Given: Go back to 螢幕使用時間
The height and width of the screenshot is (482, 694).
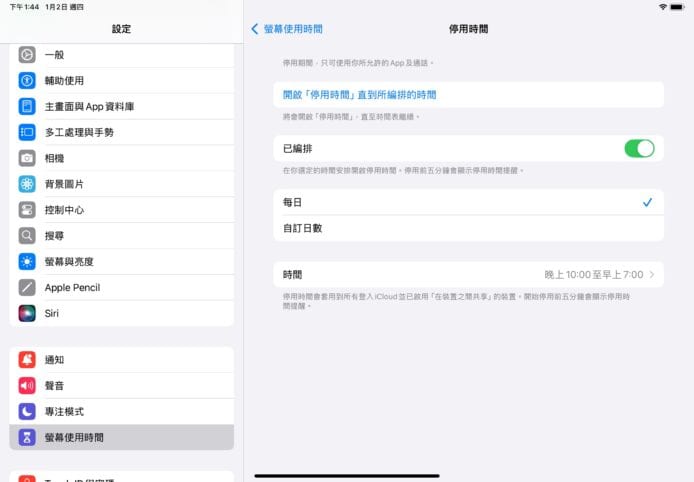Looking at the screenshot, I should click(287, 29).
